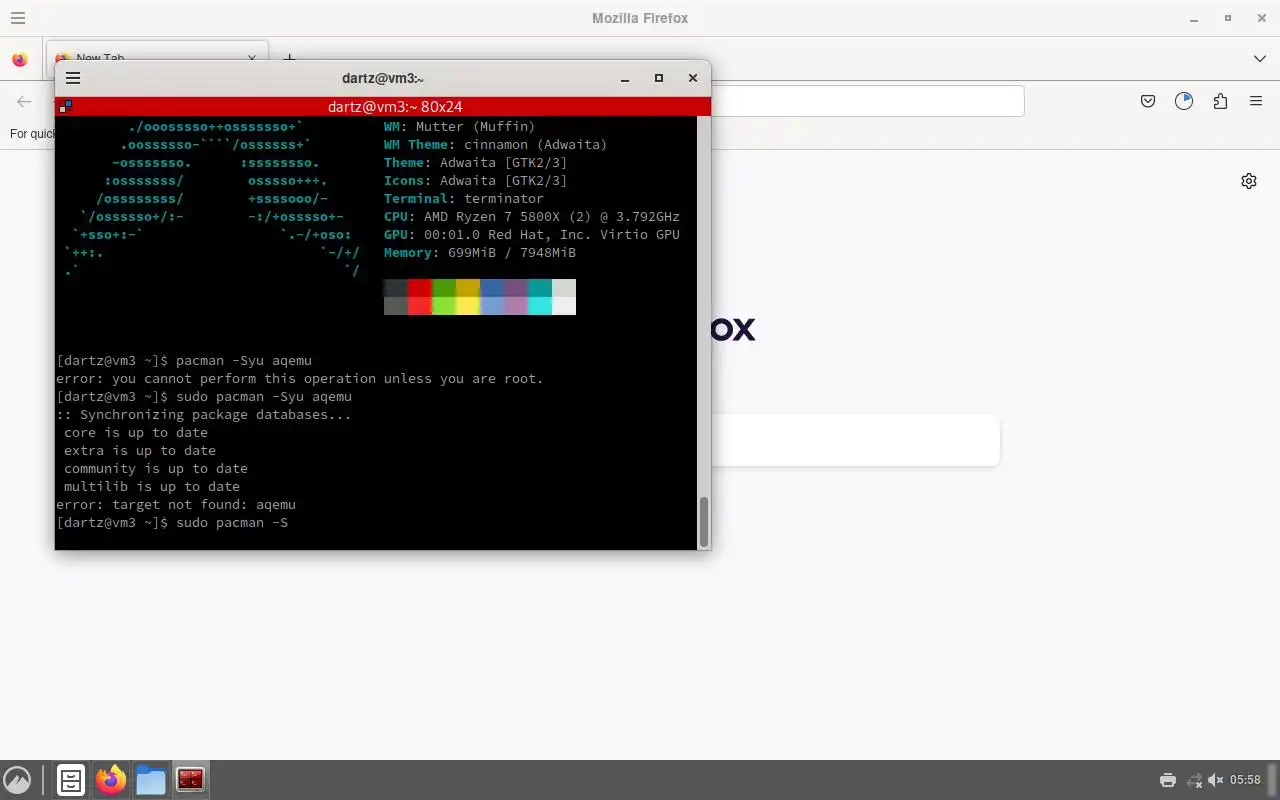
Task: Open Firefox's toolbar hamburger menu
Action: point(1256,101)
